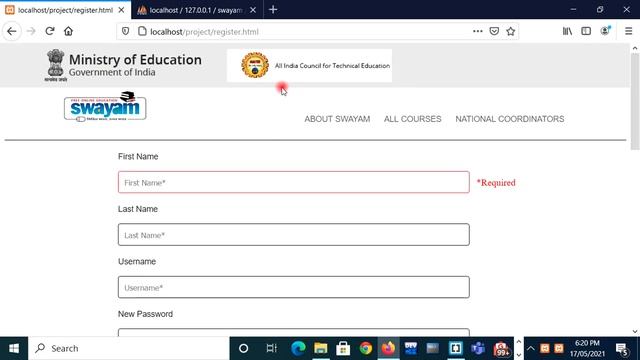This screenshot has width=640, height=360.
Task: Open the Firefox hamburger menu
Action: pos(629,31)
